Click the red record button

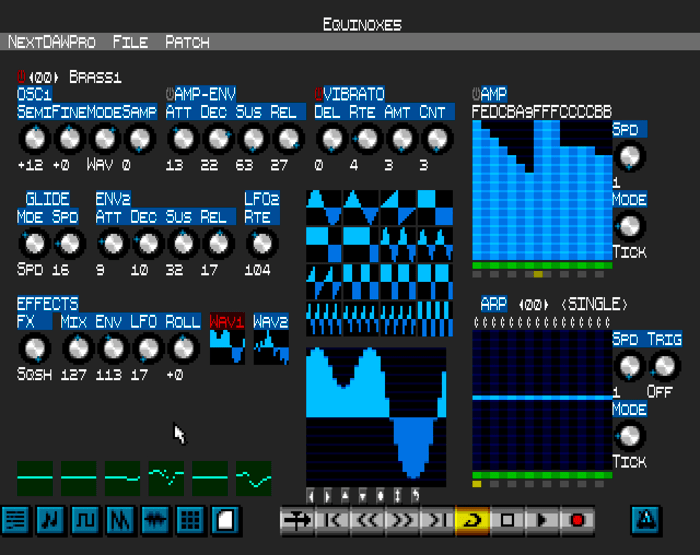(577, 520)
